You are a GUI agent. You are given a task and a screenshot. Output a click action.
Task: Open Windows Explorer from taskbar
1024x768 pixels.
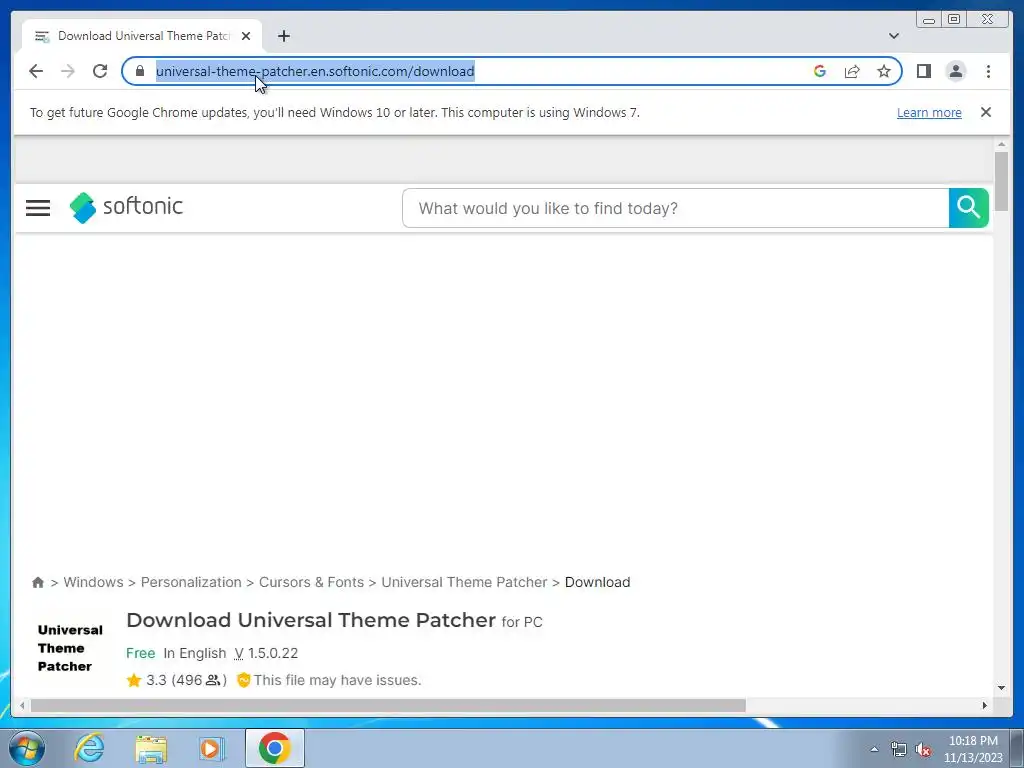tap(151, 748)
